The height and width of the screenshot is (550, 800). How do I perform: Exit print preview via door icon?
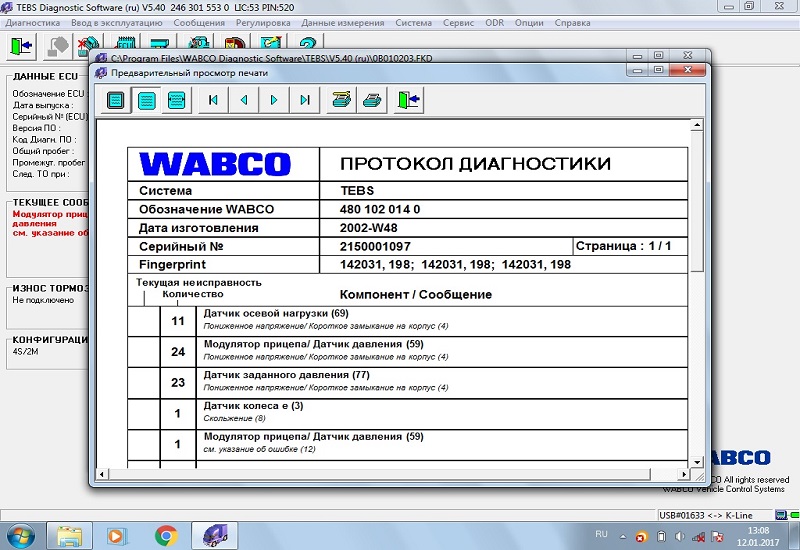pyautogui.click(x=409, y=100)
